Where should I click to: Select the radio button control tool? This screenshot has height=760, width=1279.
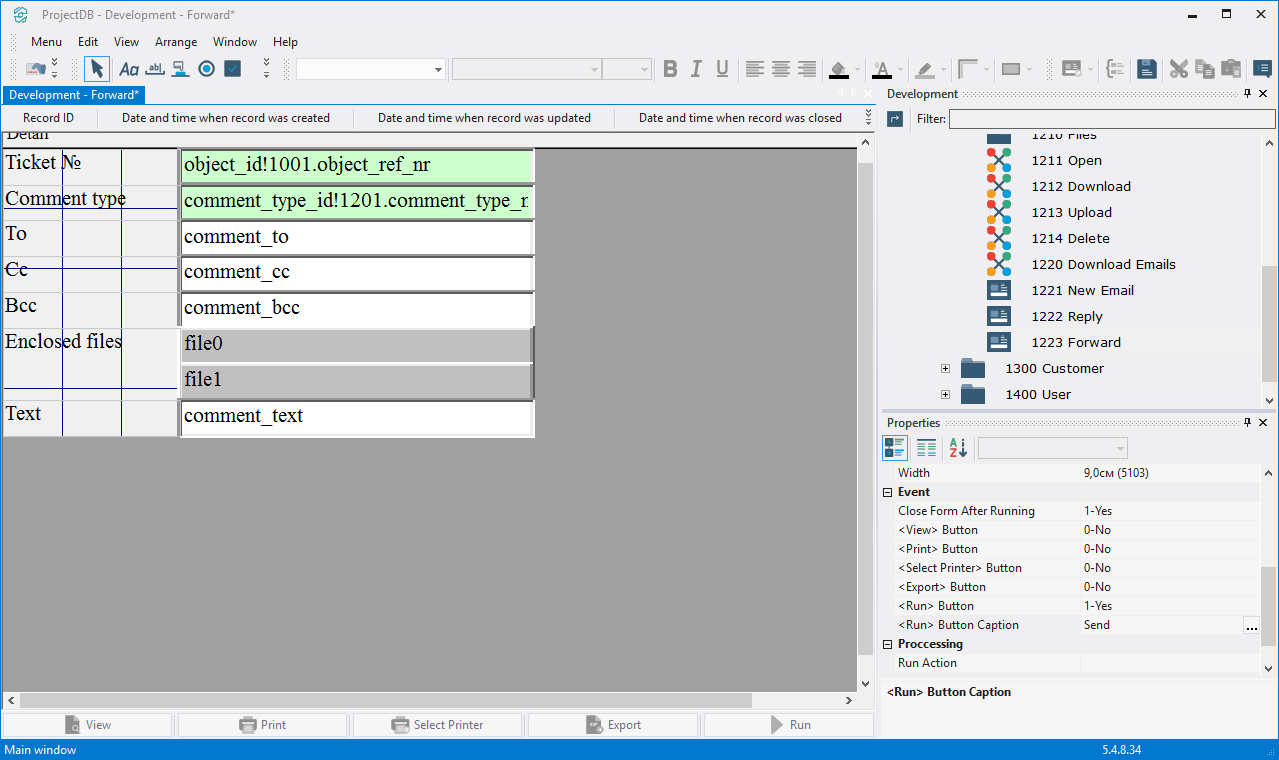click(207, 69)
